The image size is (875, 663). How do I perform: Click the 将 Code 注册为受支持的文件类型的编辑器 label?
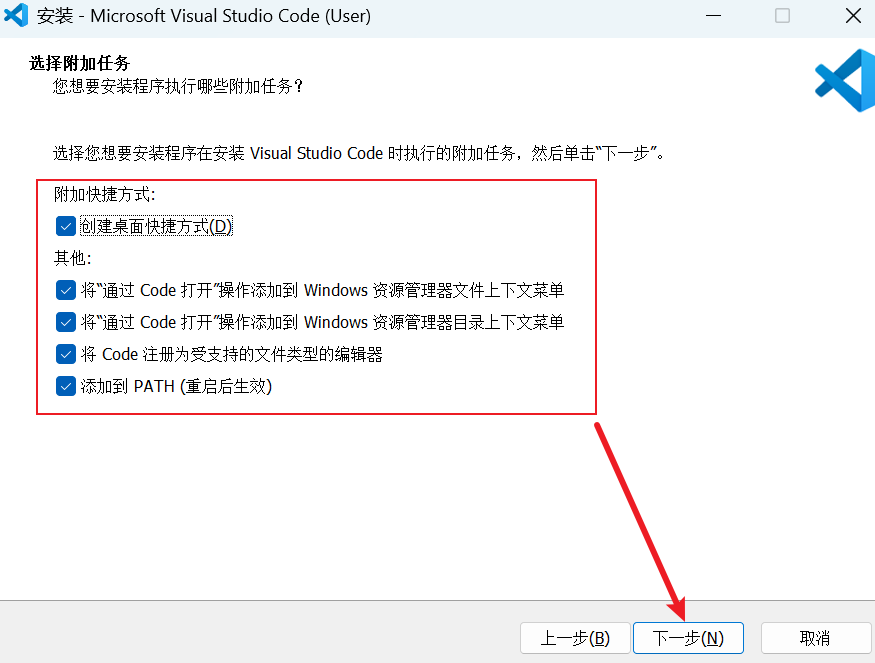(x=232, y=354)
